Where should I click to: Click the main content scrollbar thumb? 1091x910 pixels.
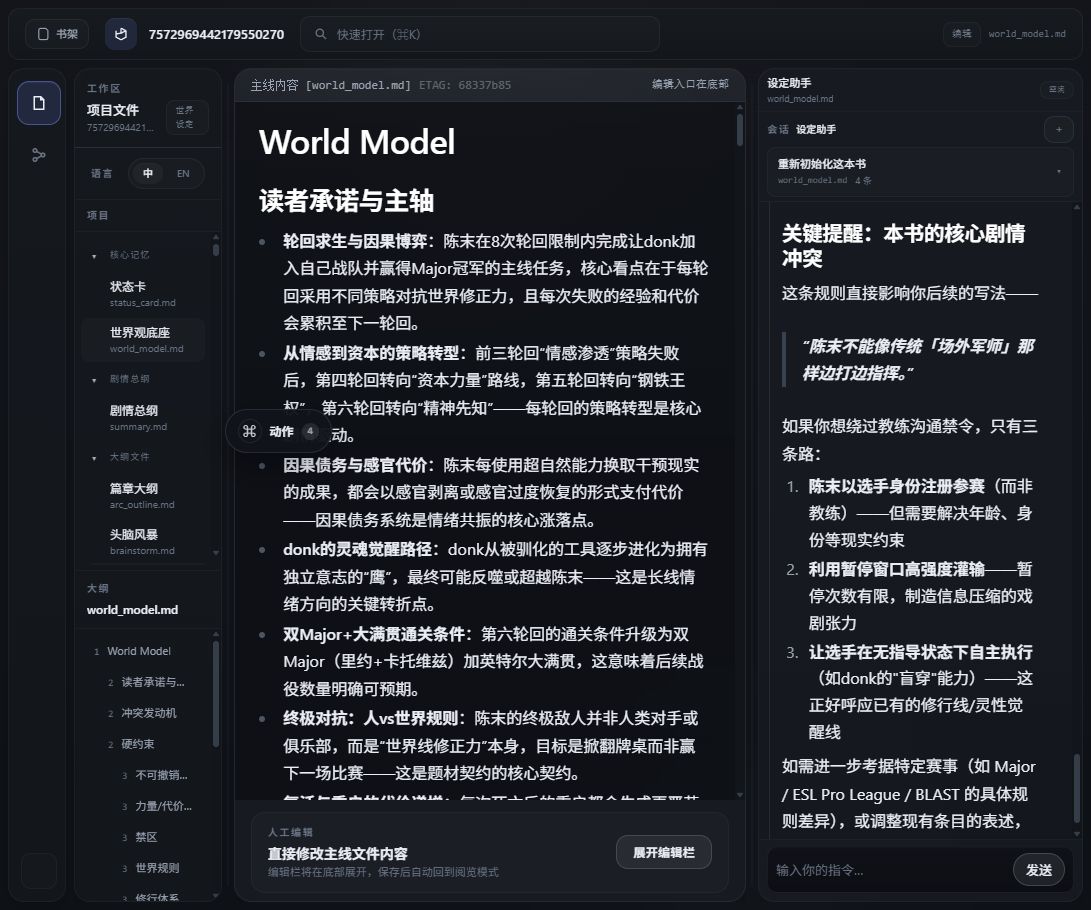(x=740, y=129)
